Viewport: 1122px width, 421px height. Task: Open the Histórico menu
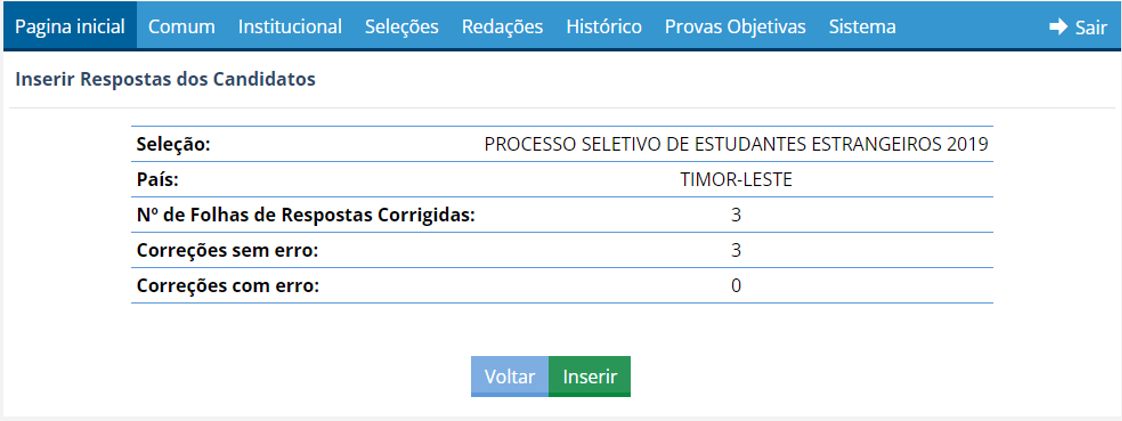604,27
